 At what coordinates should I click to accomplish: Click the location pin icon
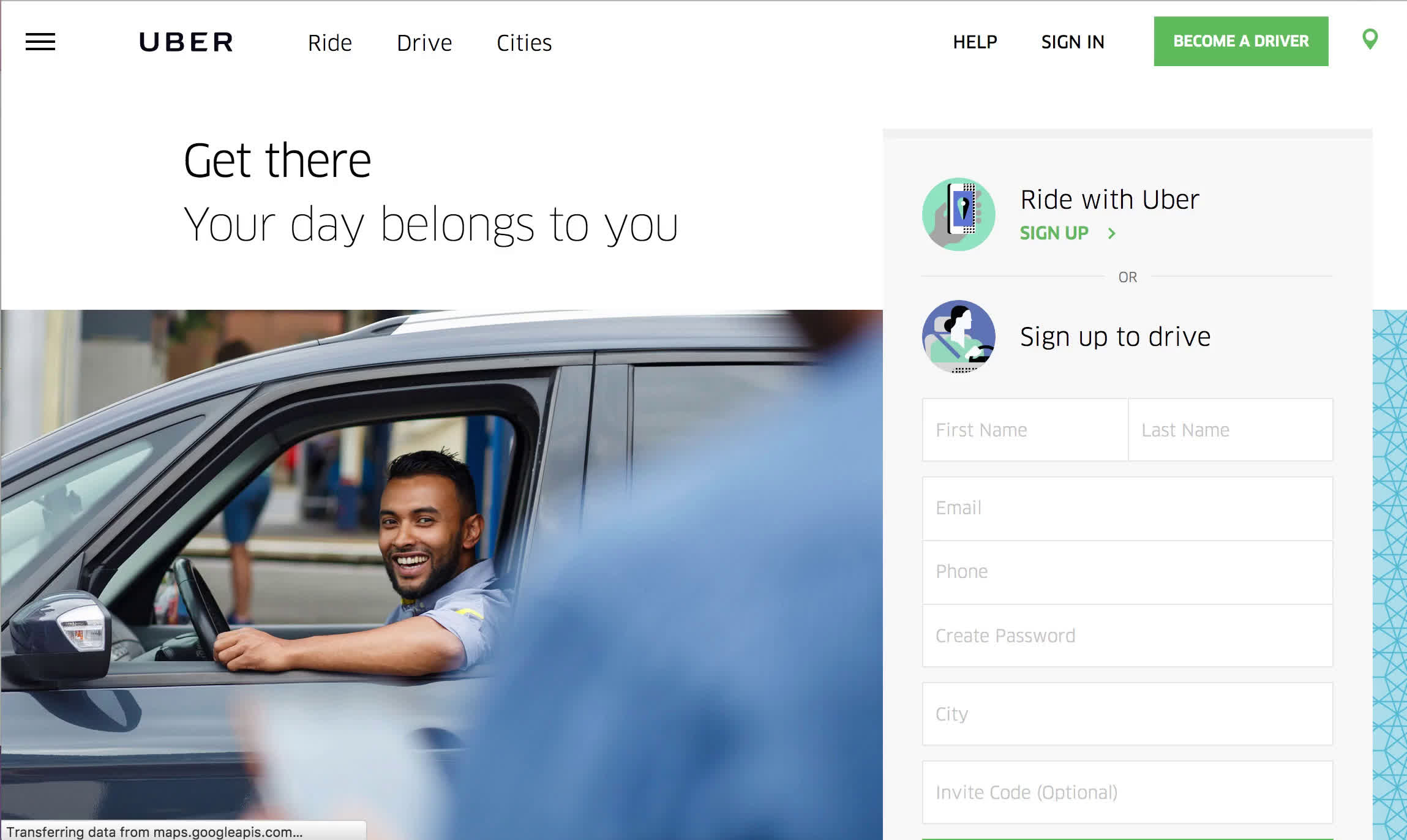click(1371, 40)
